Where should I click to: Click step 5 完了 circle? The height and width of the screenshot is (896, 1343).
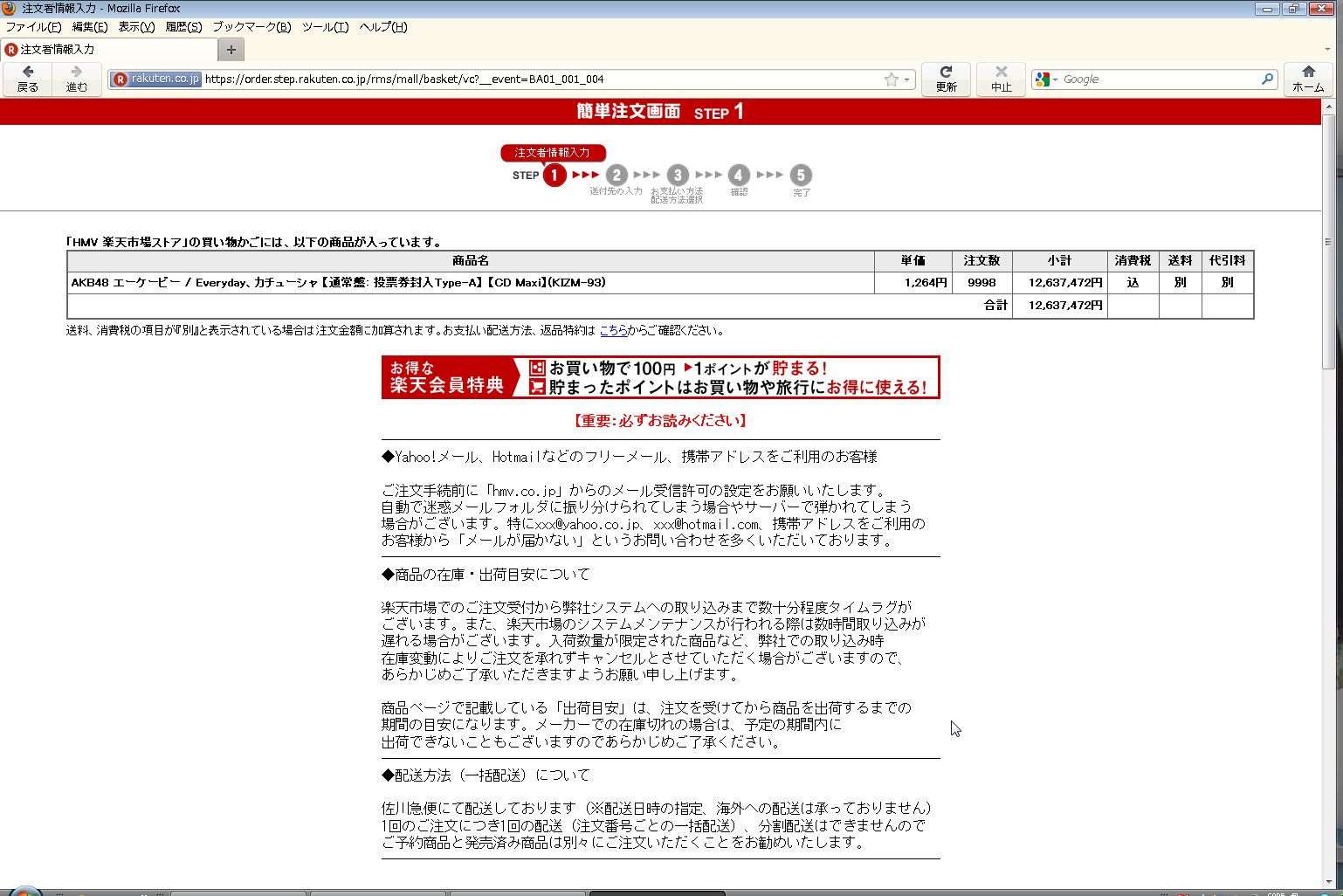tap(801, 175)
